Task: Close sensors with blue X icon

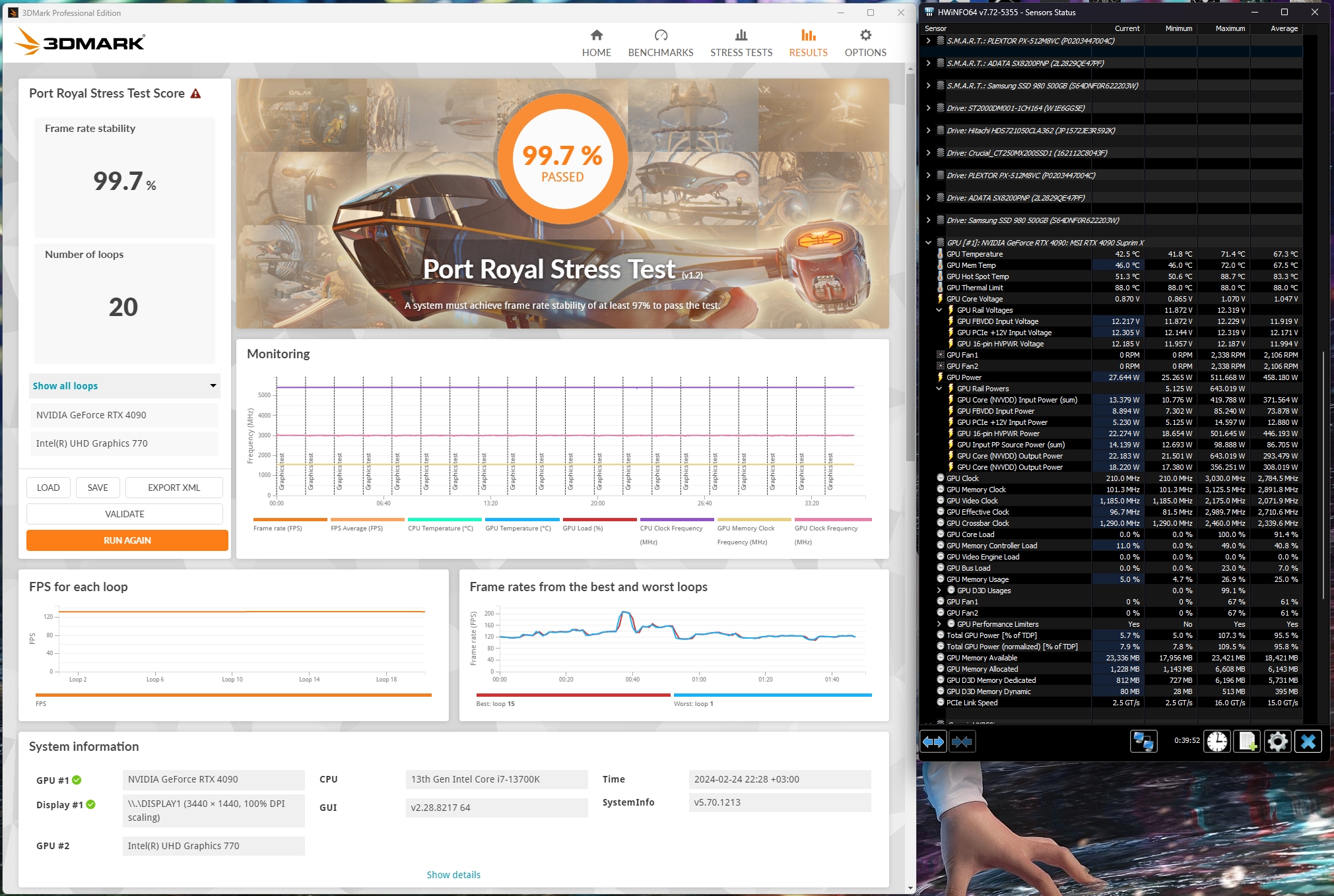Action: point(1308,742)
